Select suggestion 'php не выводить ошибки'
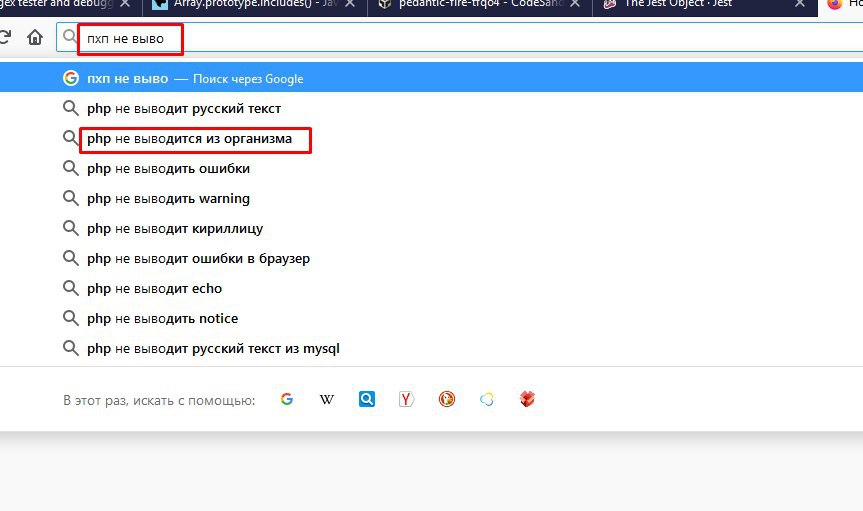This screenshot has height=511, width=863. (x=432, y=168)
